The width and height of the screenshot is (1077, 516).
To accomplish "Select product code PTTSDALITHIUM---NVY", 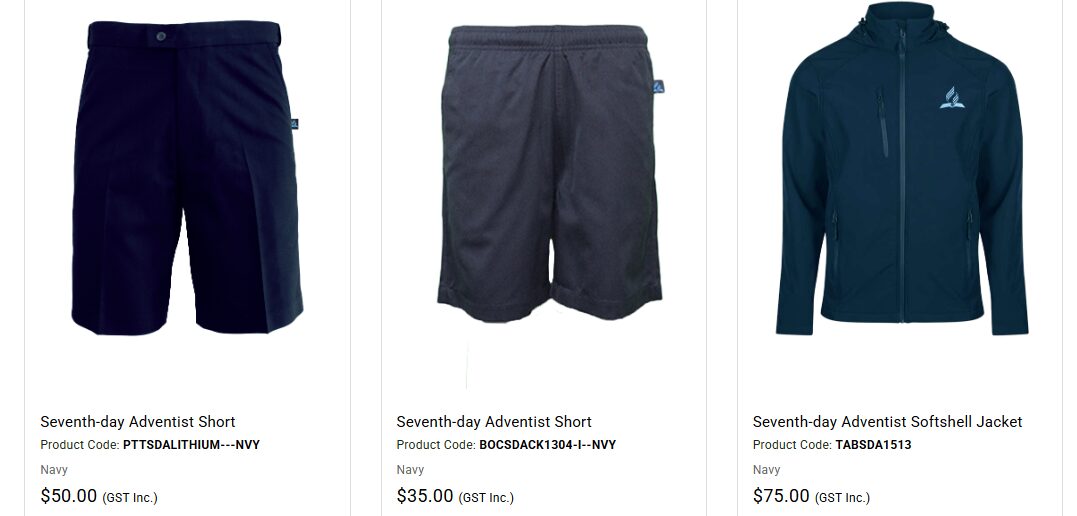I will [192, 445].
